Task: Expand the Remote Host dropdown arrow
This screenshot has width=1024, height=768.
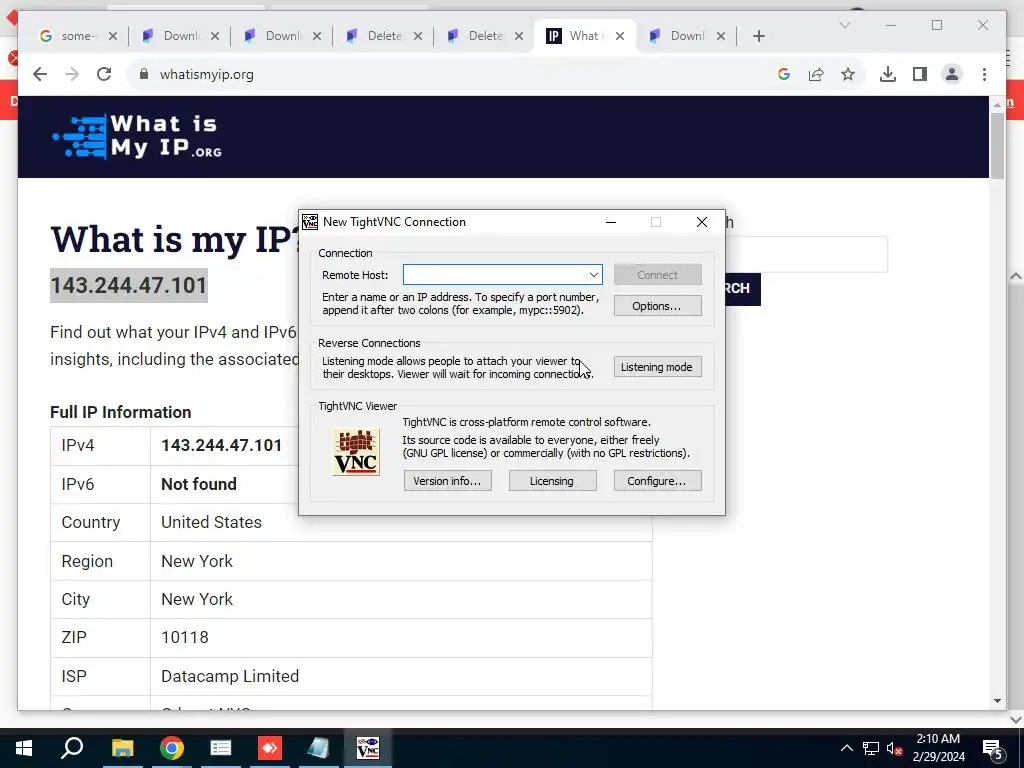Action: coord(594,275)
